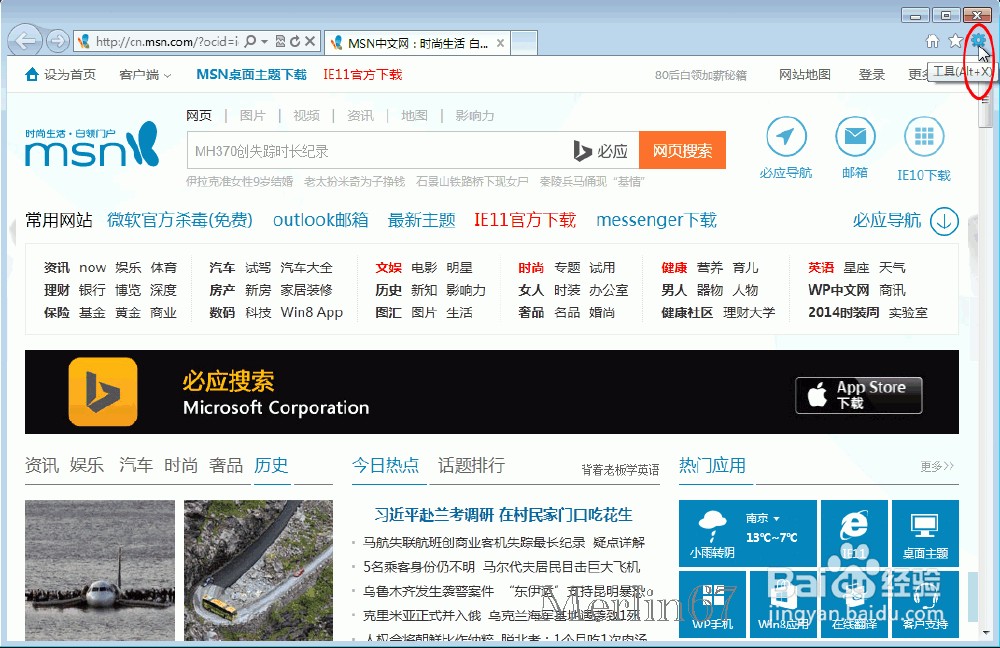The image size is (1000, 648).
Task: Open headline 习近平赴兰考调研 在村民家门口吃花生
Action: click(503, 515)
